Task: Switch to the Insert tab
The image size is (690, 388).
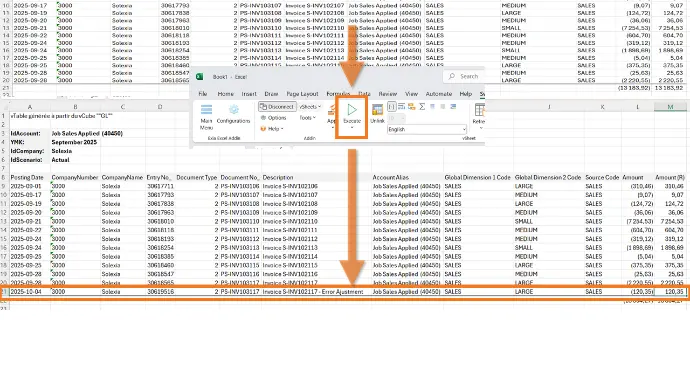Action: click(249, 94)
